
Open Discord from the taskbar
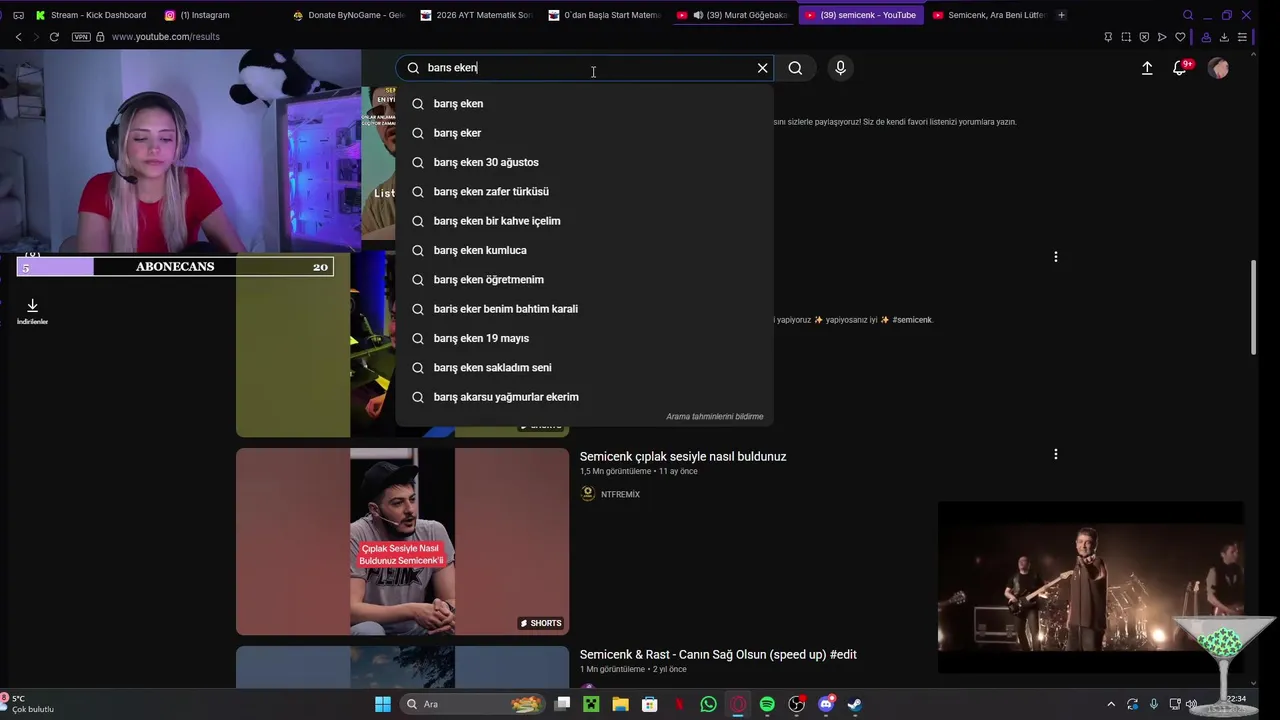pos(826,704)
